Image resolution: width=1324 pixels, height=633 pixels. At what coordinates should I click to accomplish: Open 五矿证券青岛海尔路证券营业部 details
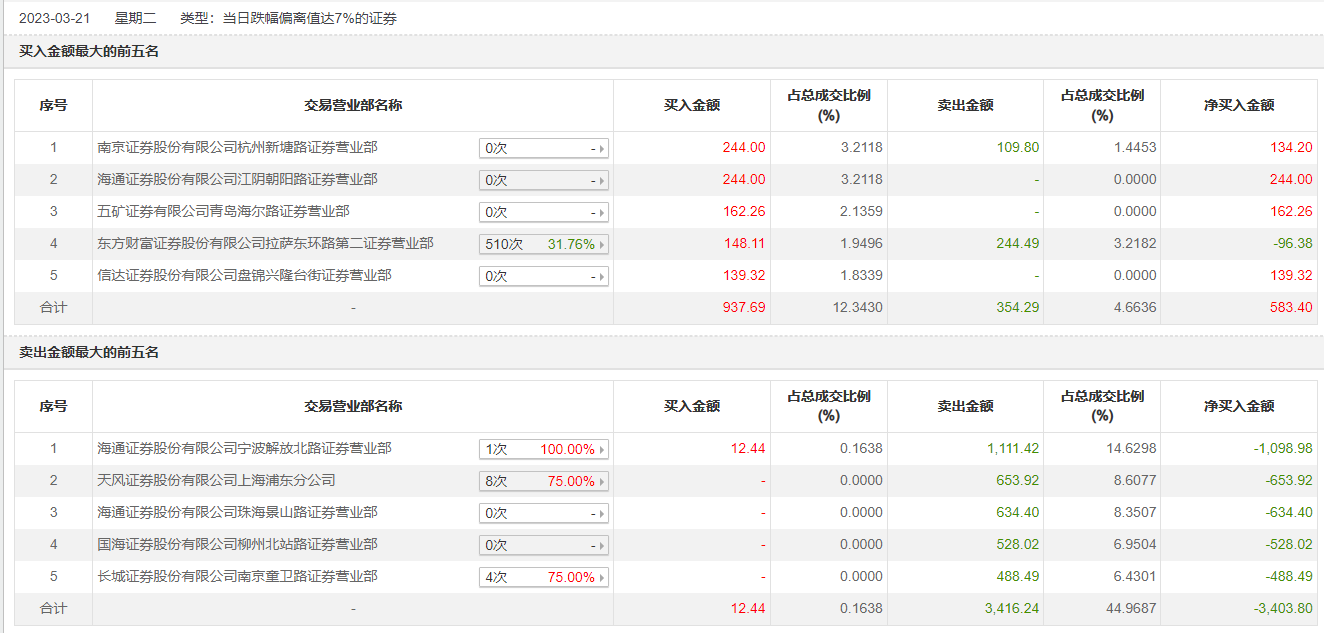[x=223, y=212]
